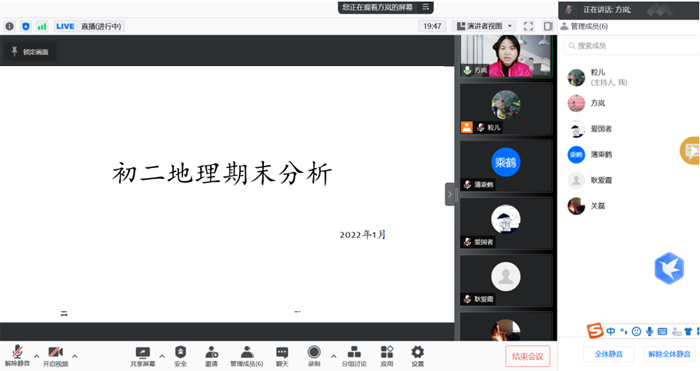Click the Share Screen (共享屏幕) icon
The height and width of the screenshot is (371, 700).
(142, 356)
